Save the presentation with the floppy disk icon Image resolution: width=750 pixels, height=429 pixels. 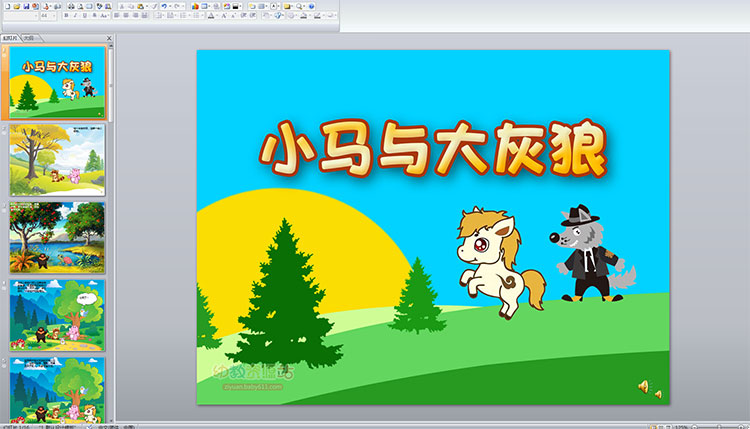26,6
